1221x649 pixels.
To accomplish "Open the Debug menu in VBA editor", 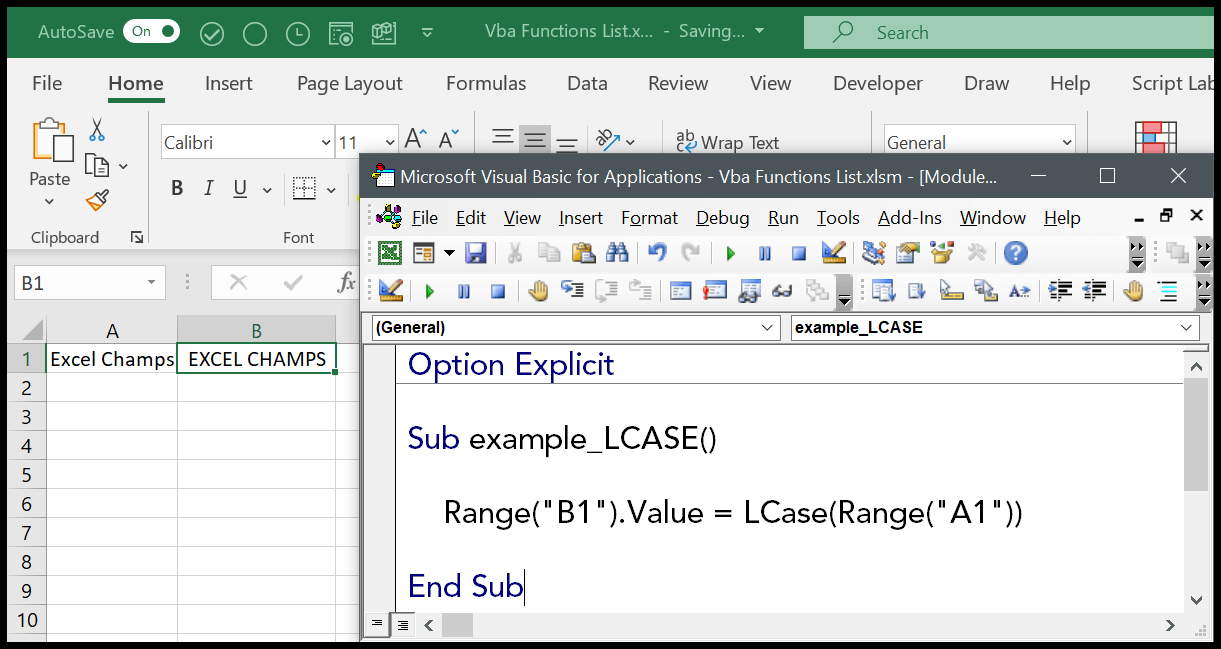I will (722, 218).
